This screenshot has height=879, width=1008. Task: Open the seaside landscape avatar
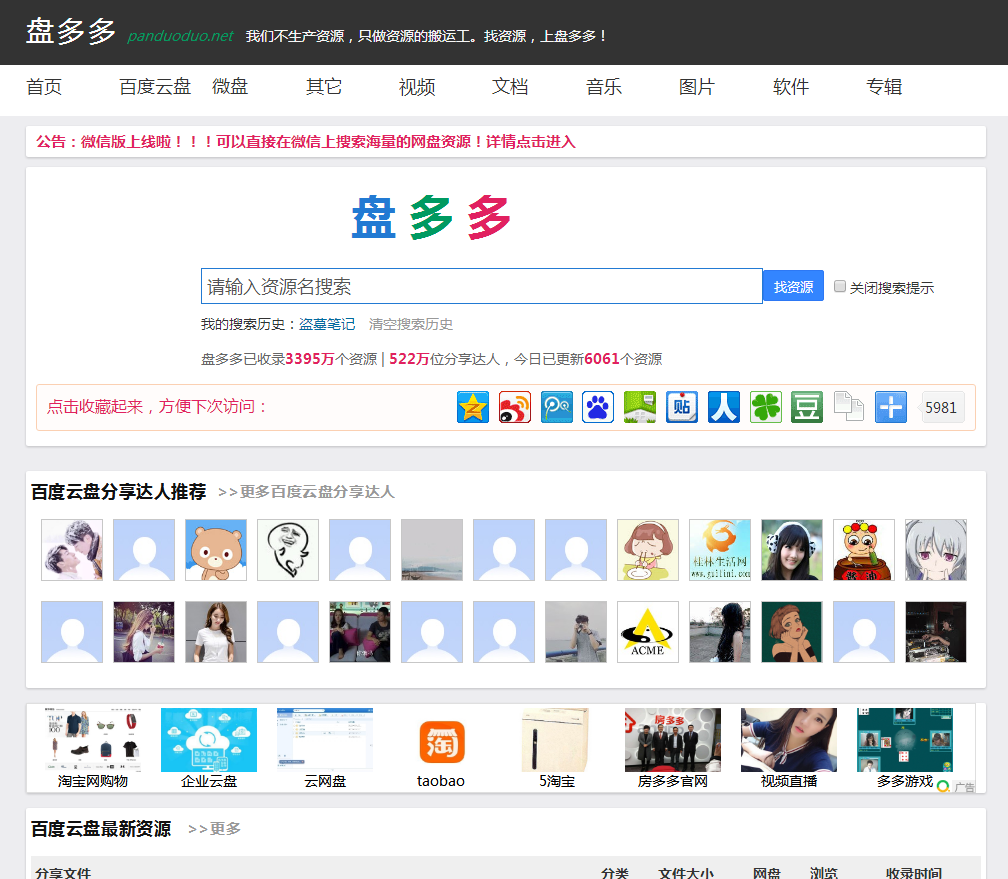[432, 550]
